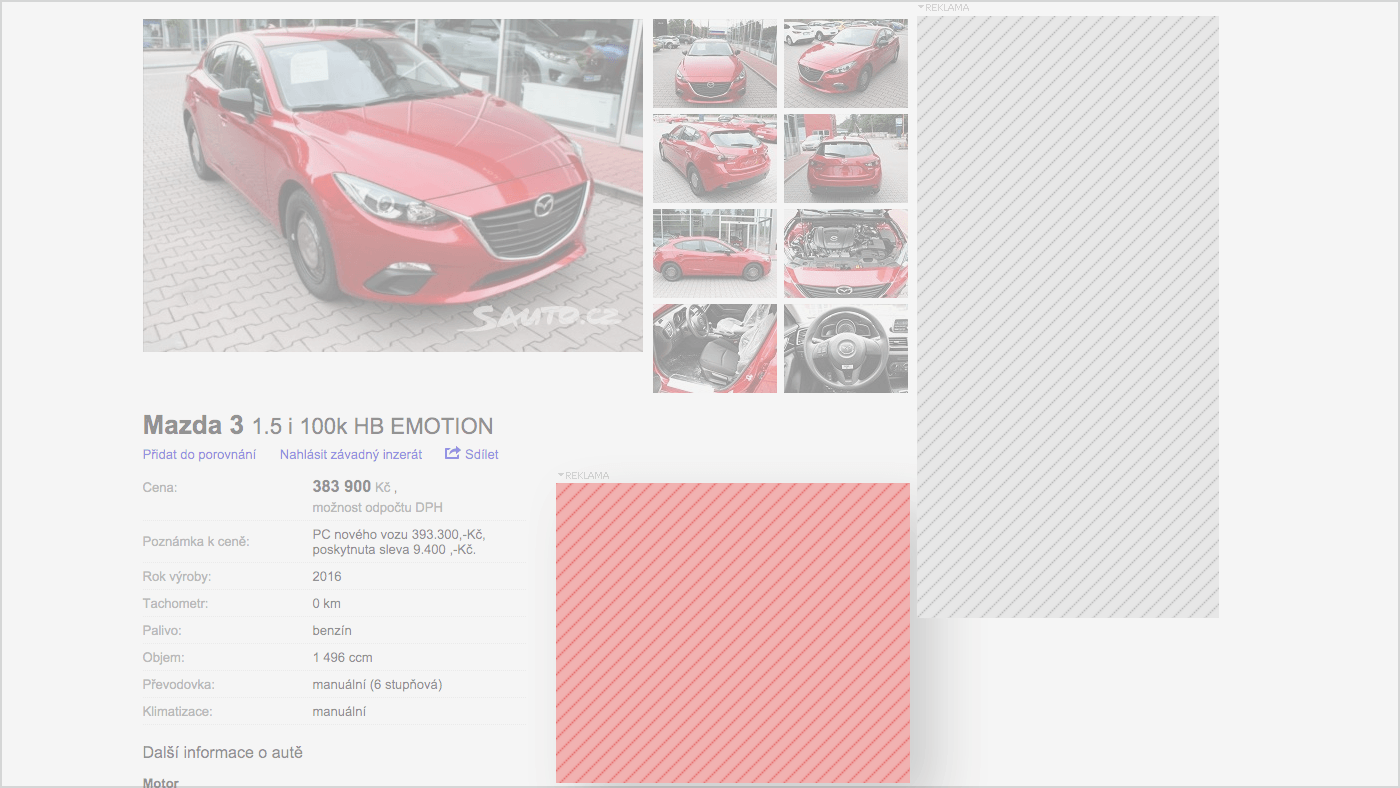Image resolution: width=1400 pixels, height=788 pixels.
Task: Click the fuel value 'benzín'
Action: 332,630
